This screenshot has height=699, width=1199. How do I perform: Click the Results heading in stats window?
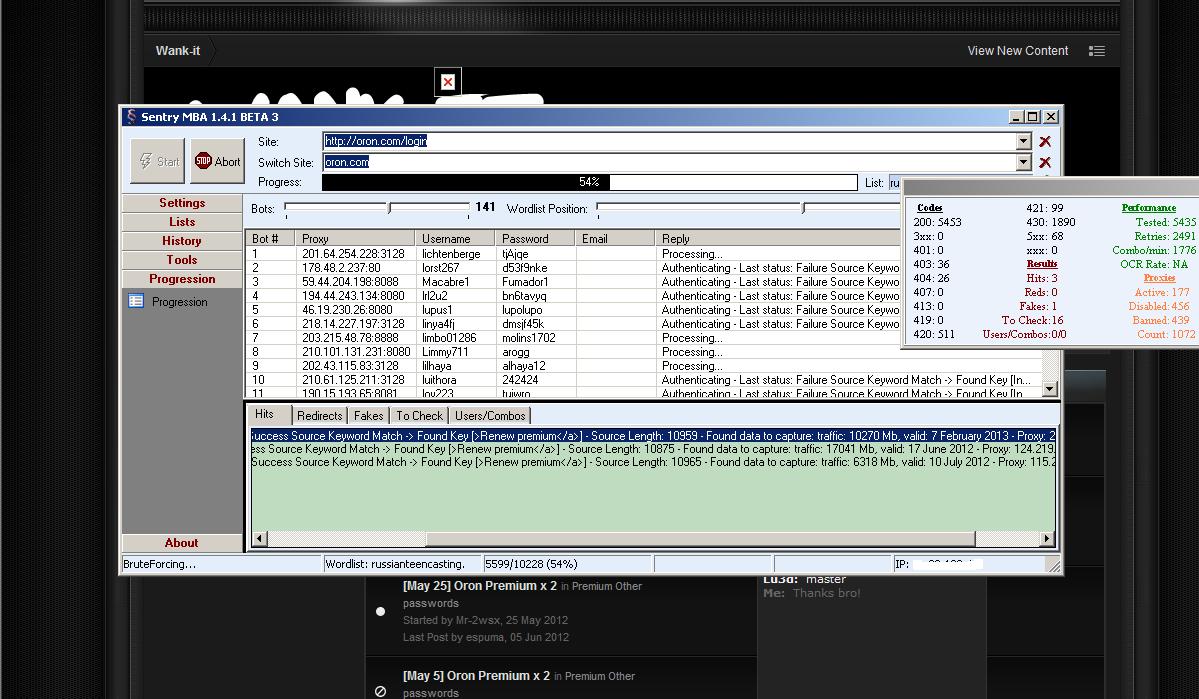click(x=1041, y=264)
